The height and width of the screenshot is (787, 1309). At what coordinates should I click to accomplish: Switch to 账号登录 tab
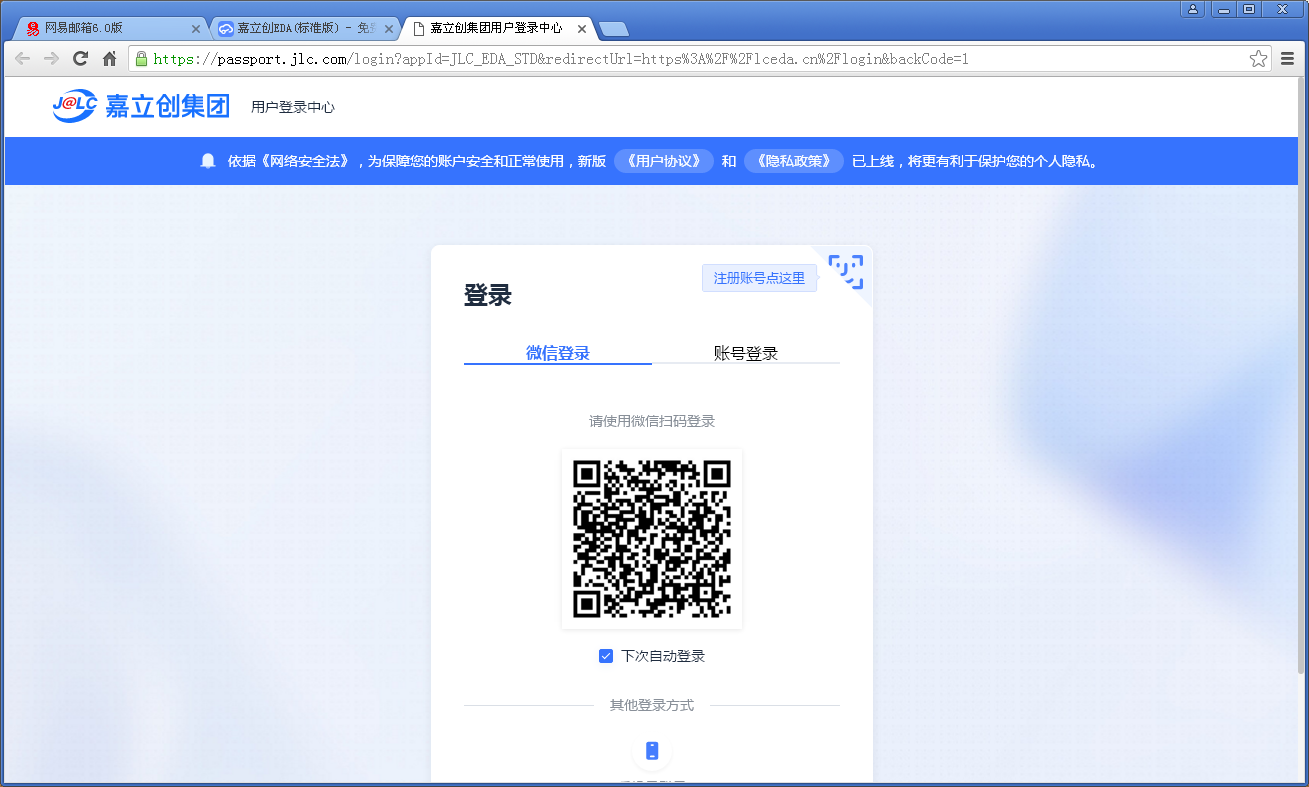point(746,353)
